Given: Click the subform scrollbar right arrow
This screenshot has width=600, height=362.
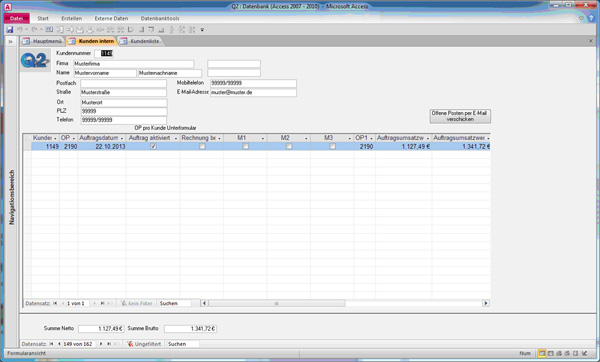Looking at the screenshot, I should coord(486,303).
